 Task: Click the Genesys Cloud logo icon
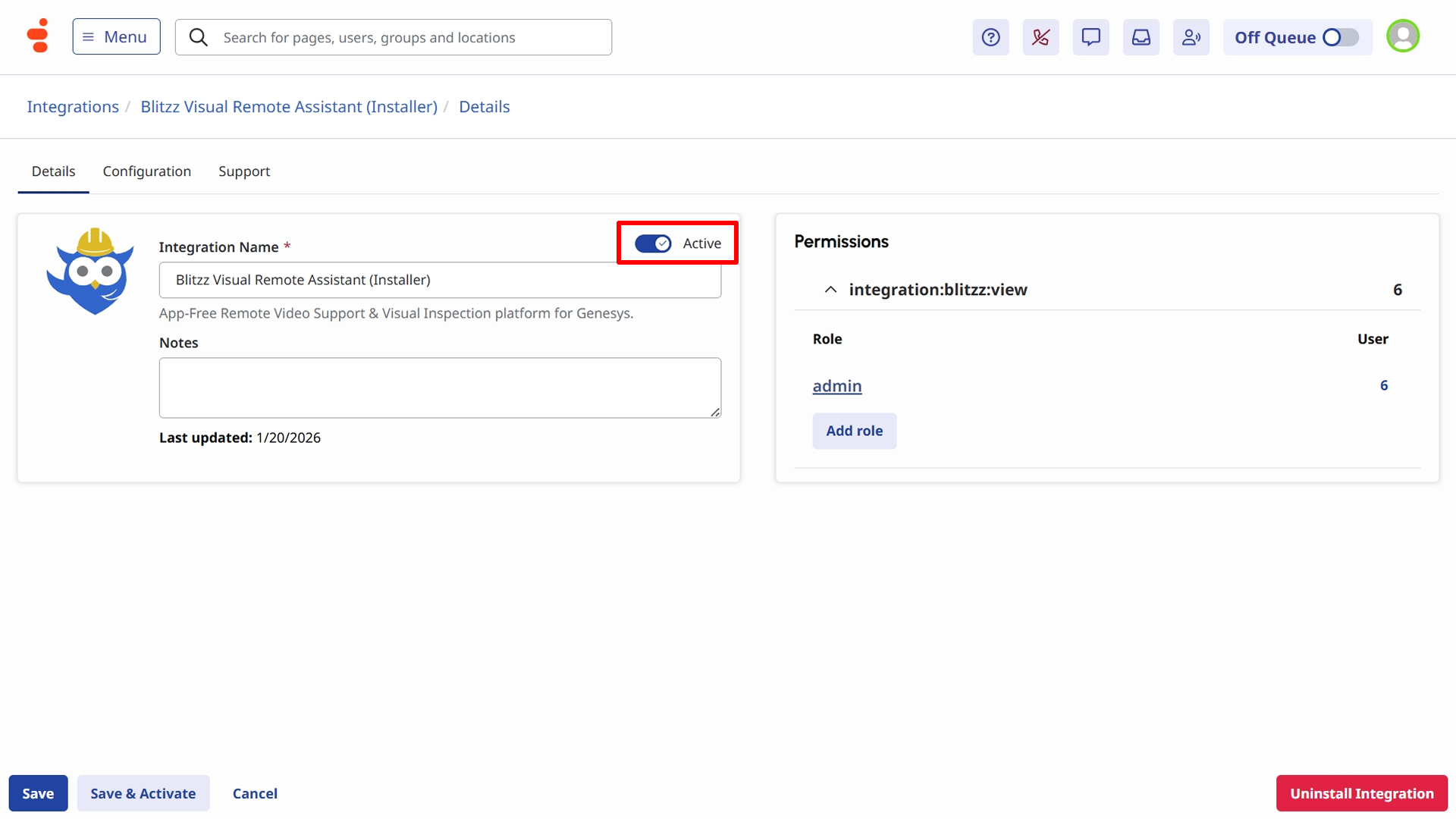point(38,36)
